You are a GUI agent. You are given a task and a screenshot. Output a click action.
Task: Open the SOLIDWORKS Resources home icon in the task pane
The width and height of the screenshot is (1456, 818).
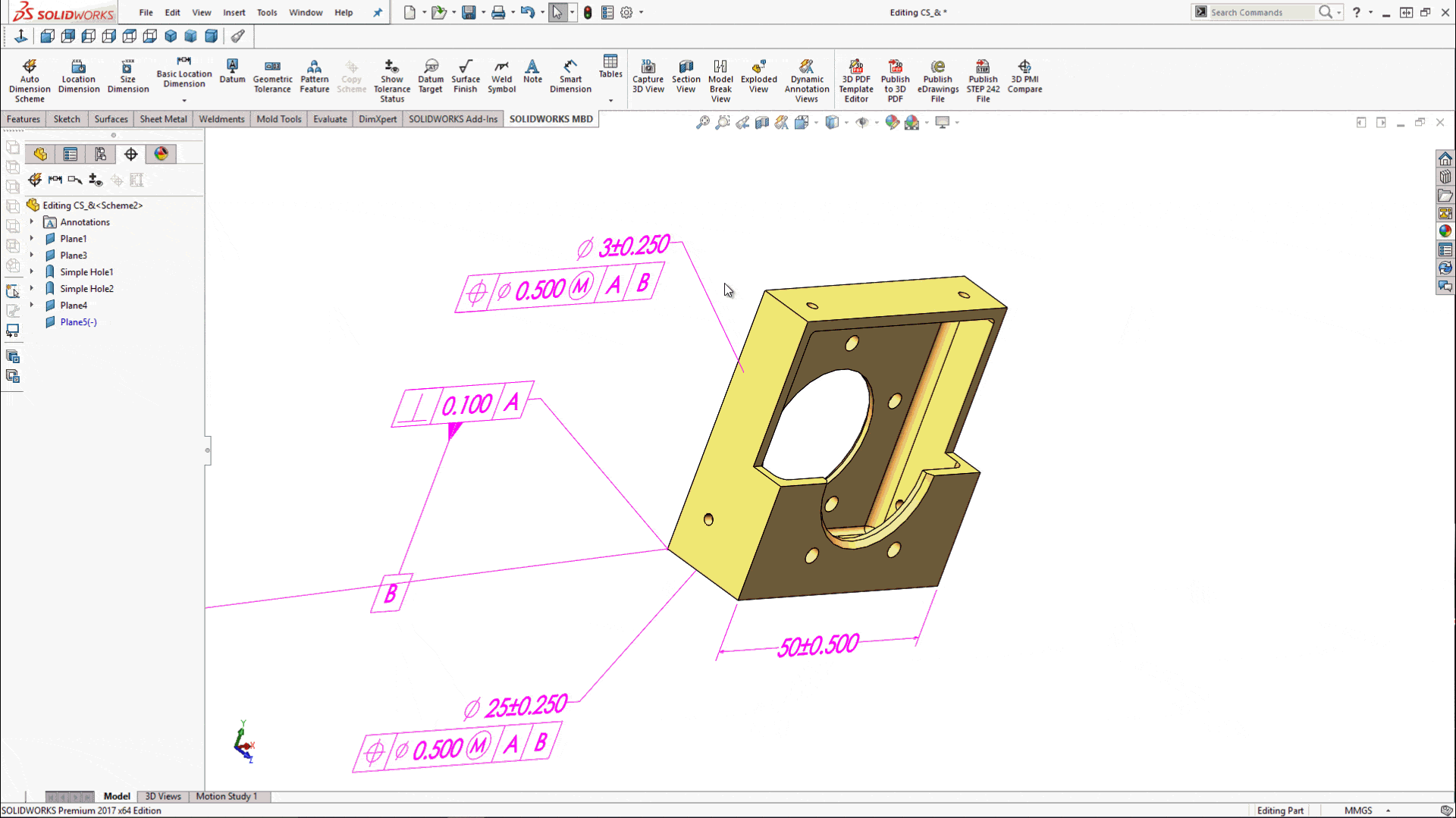[x=1445, y=158]
